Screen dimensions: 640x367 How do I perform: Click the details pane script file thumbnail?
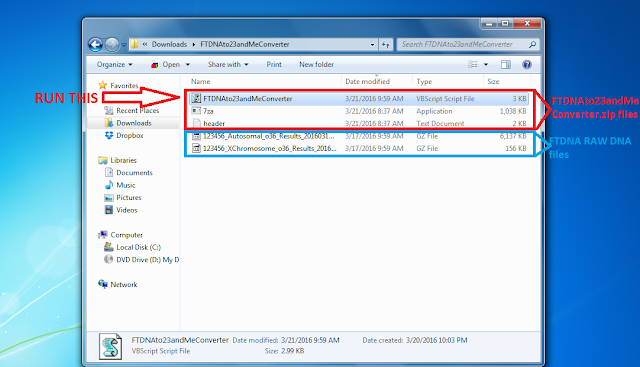coord(110,347)
